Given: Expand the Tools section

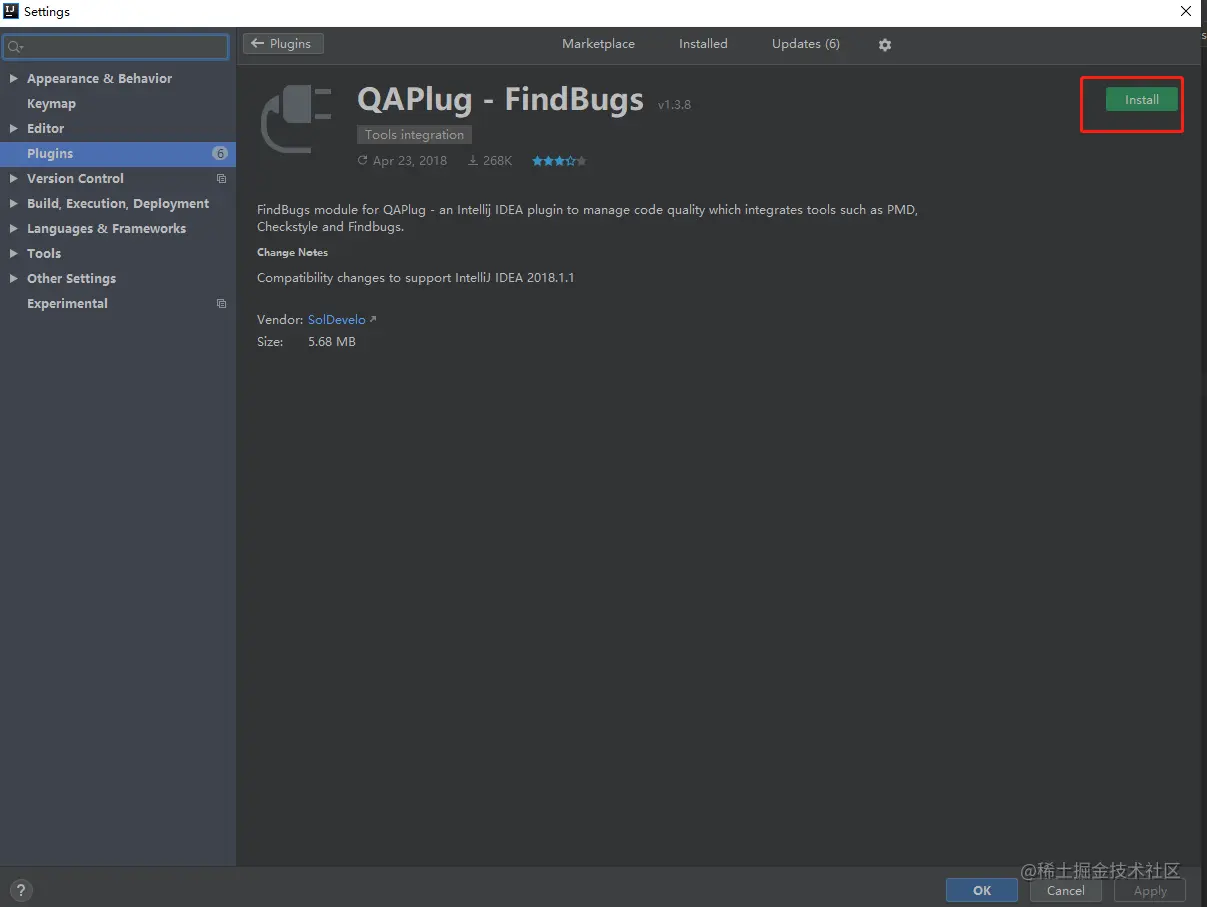Looking at the screenshot, I should point(13,254).
